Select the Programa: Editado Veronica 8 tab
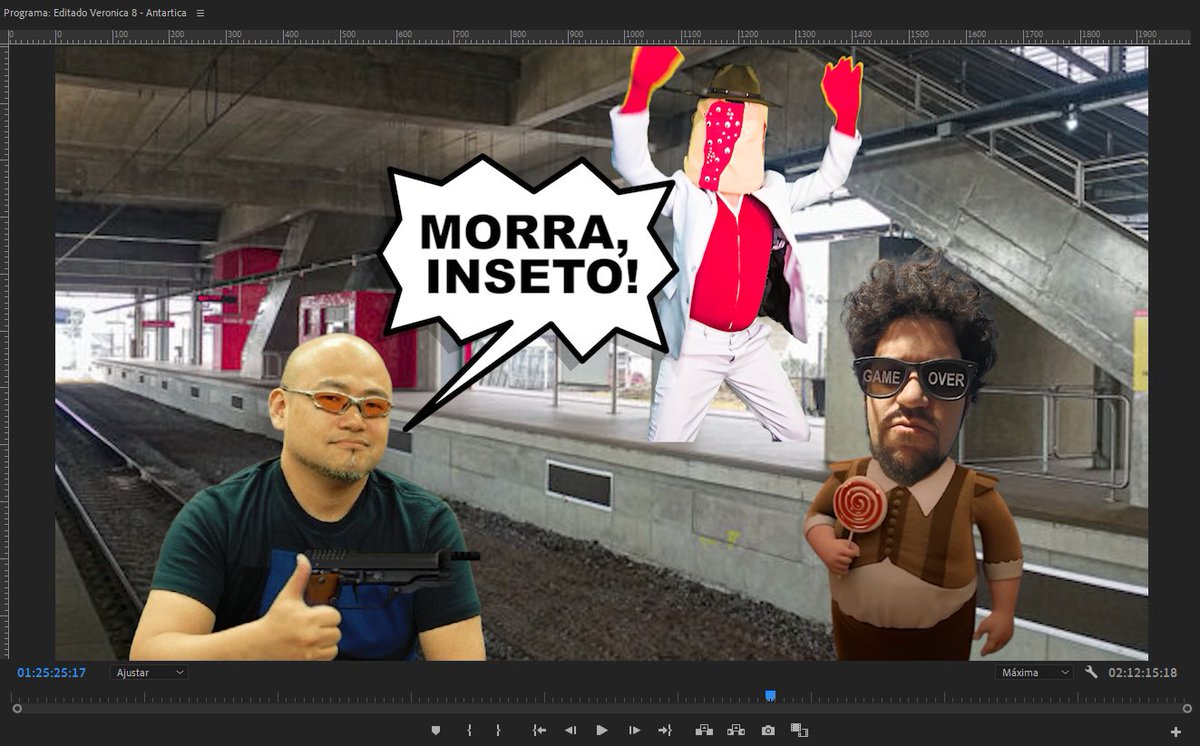Screen dimensions: 1200x746 [x=95, y=14]
